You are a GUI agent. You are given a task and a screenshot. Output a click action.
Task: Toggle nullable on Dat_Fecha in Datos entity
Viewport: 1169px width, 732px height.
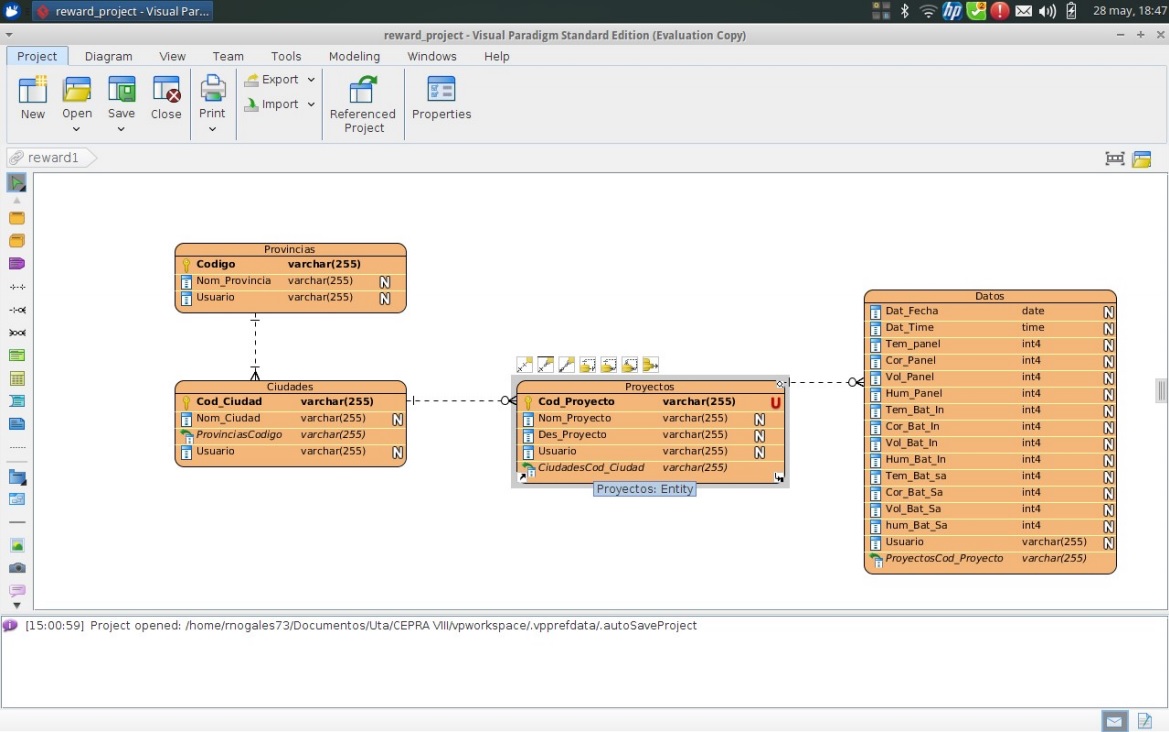[x=1106, y=311]
